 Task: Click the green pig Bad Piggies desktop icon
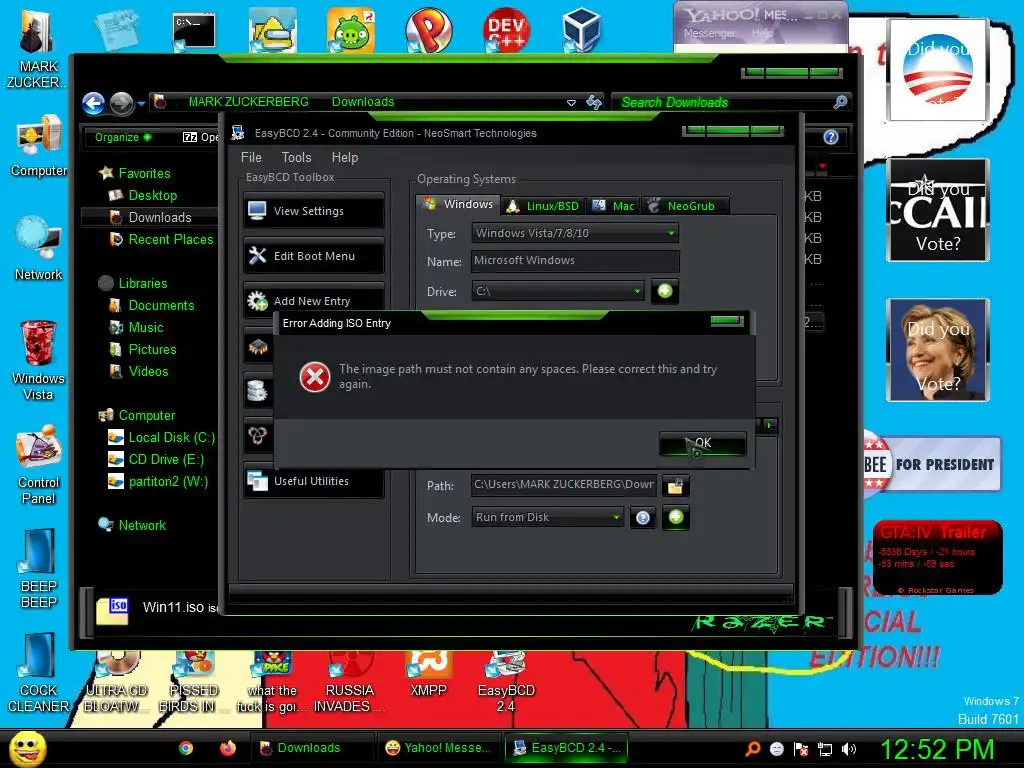[351, 30]
